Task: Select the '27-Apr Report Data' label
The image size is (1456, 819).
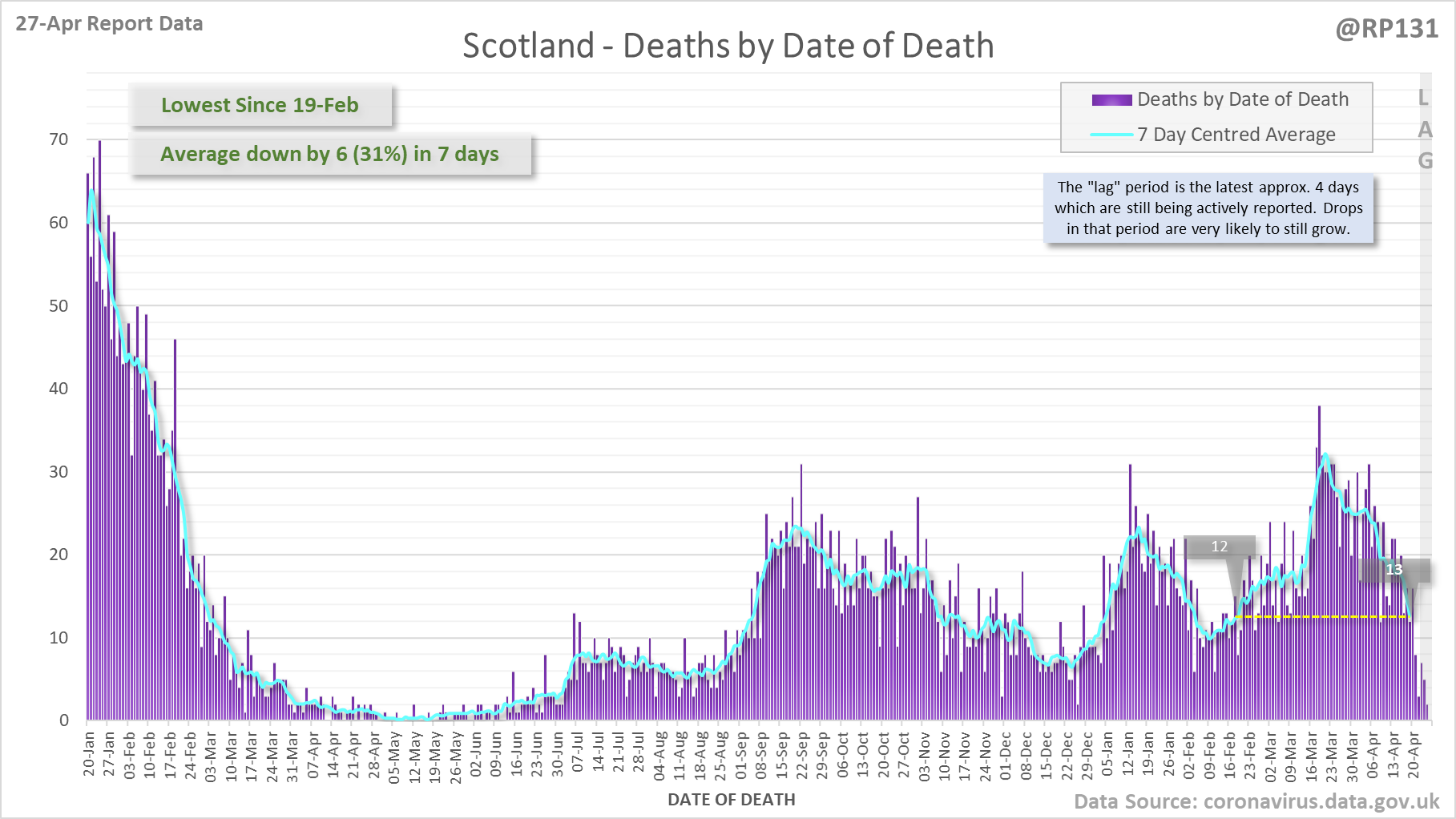Action: pyautogui.click(x=109, y=23)
